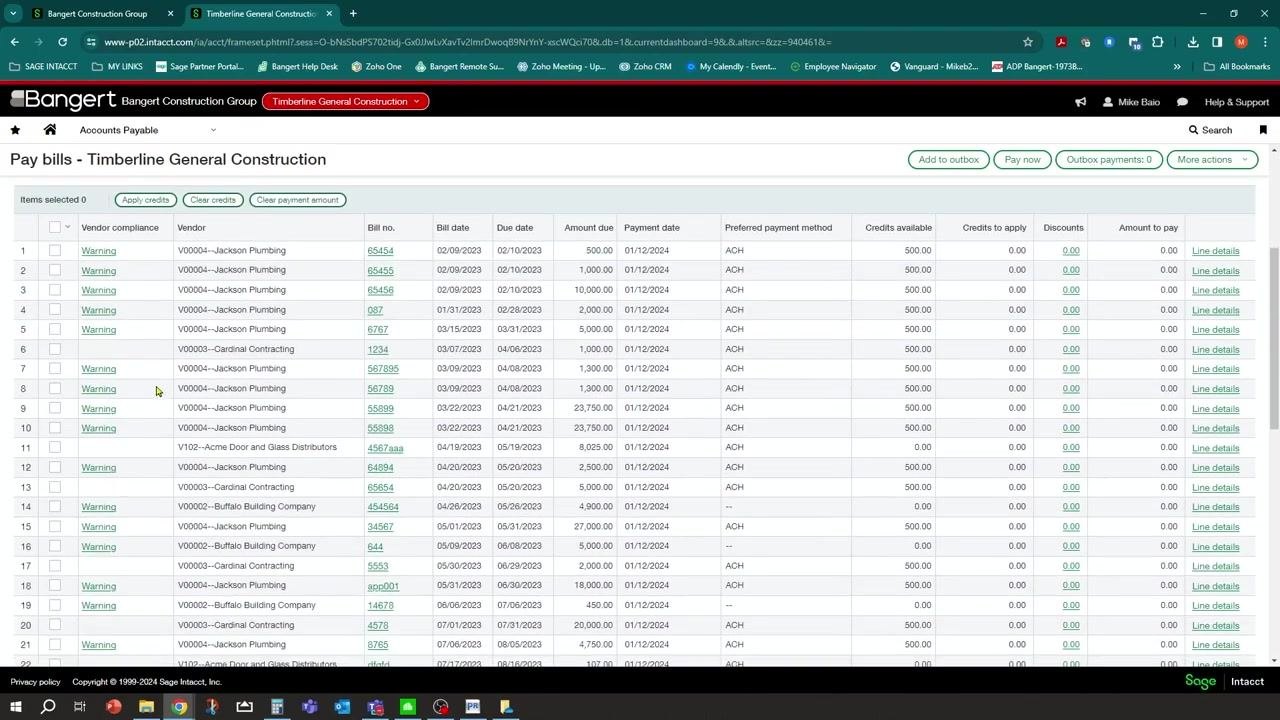Open the Zoho CRM bookmark
Image resolution: width=1280 pixels, height=720 pixels.
[645, 67]
